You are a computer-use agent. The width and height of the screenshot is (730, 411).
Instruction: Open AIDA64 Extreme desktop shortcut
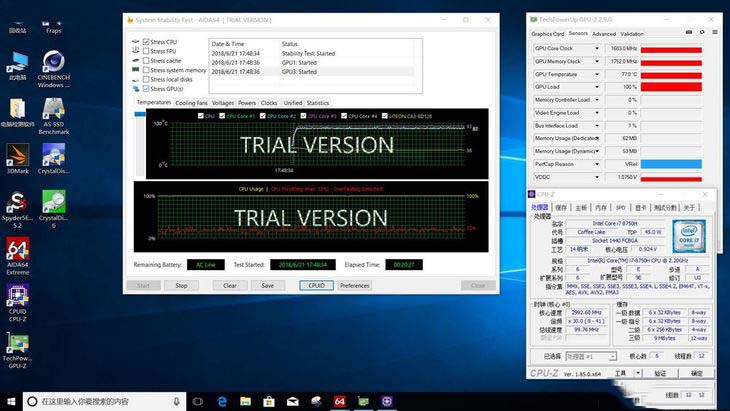tap(18, 256)
